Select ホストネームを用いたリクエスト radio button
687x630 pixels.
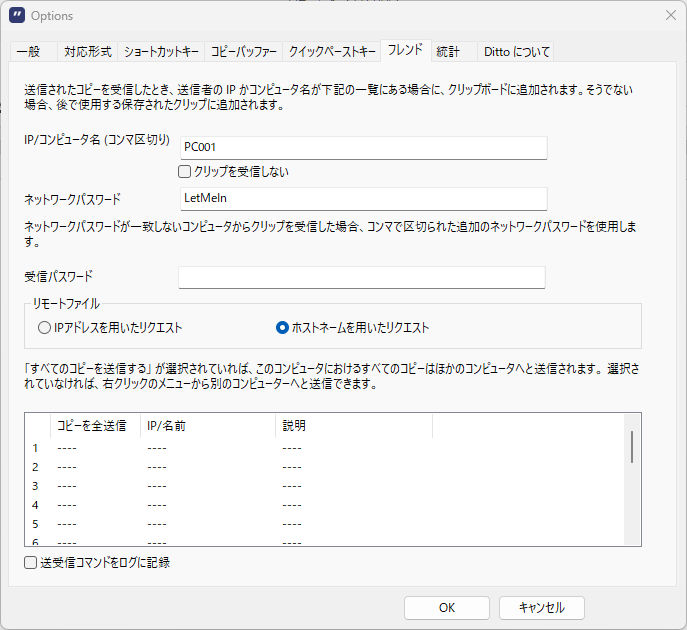(282, 328)
